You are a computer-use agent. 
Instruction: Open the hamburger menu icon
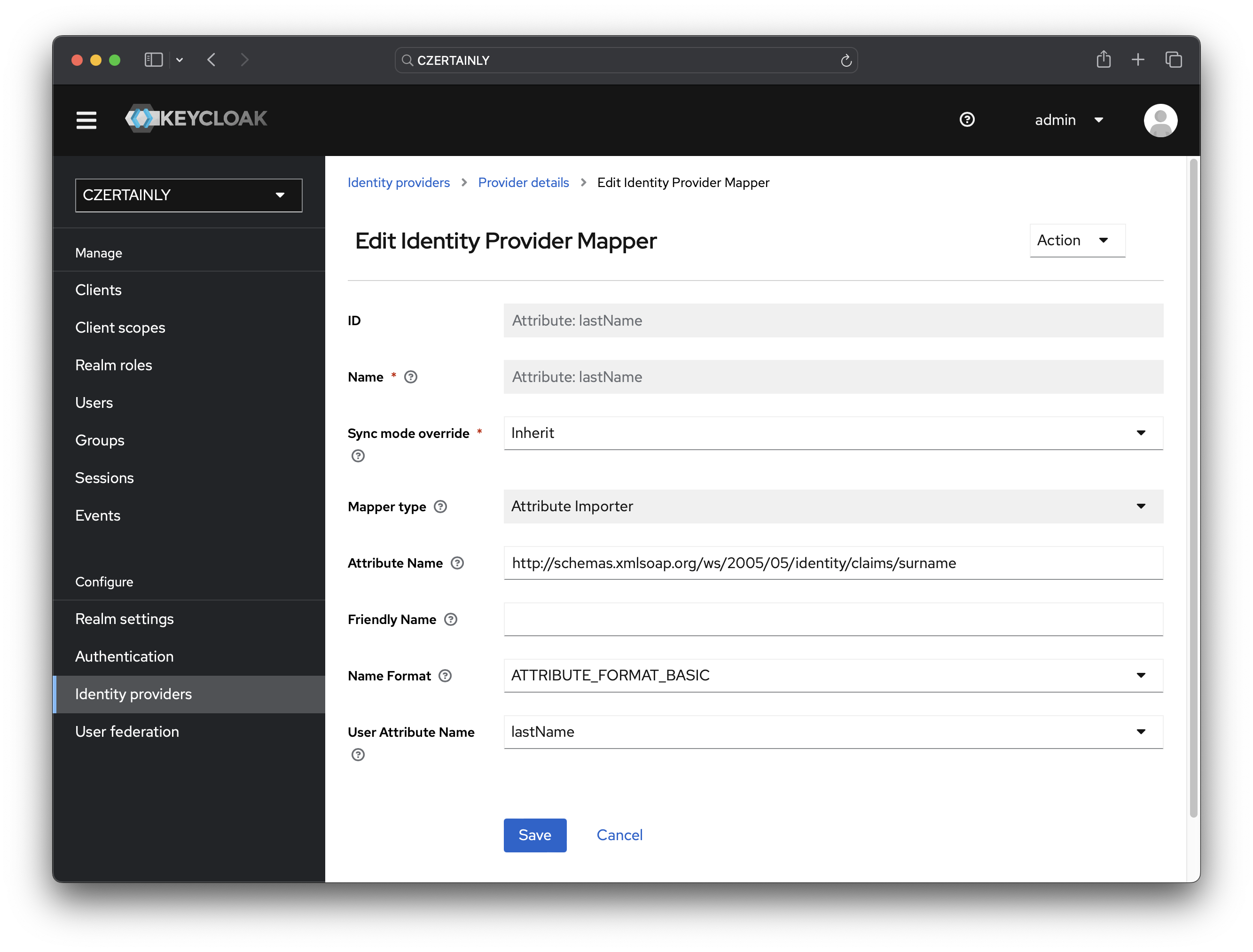pos(85,119)
